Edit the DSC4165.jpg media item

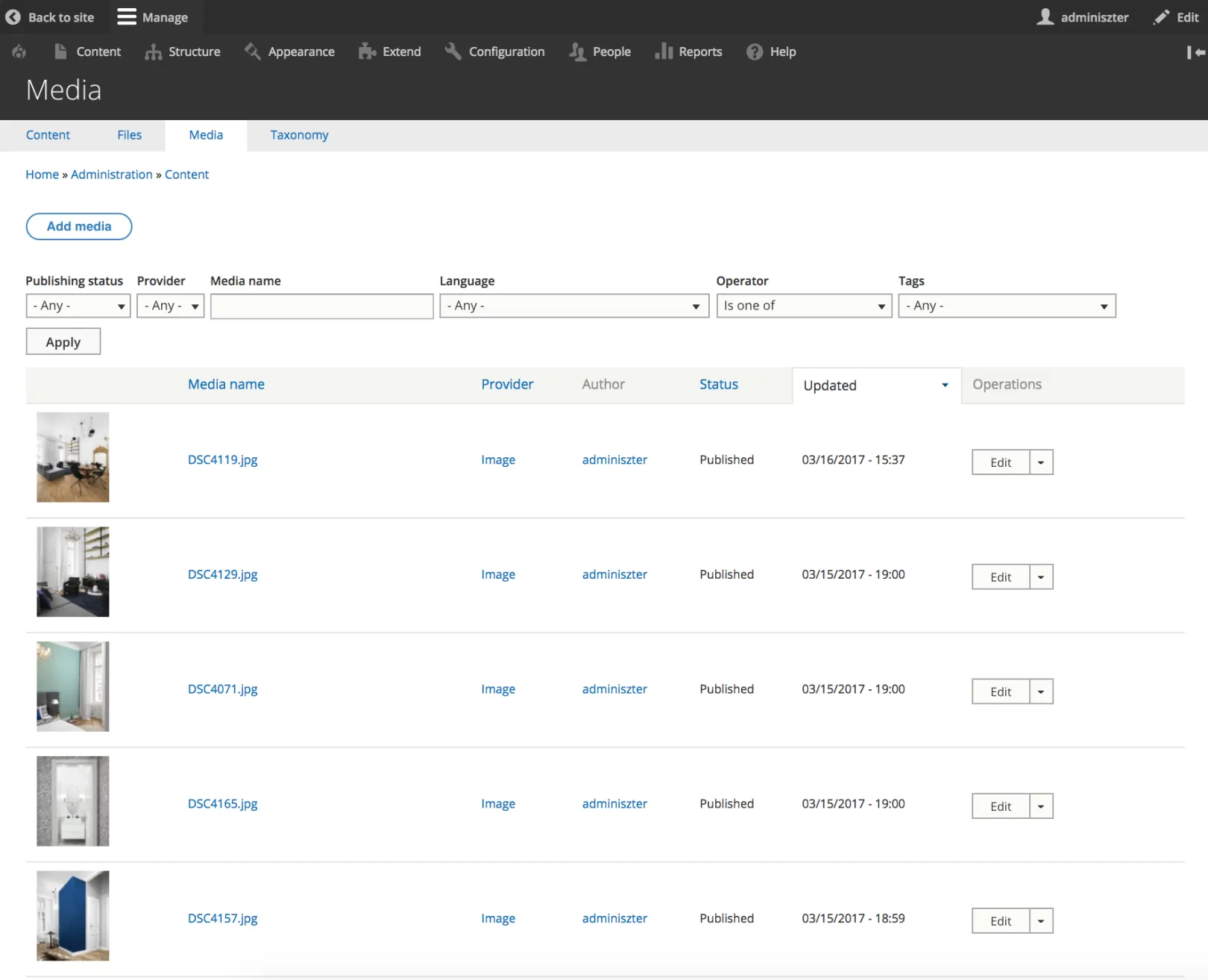[x=1001, y=806]
